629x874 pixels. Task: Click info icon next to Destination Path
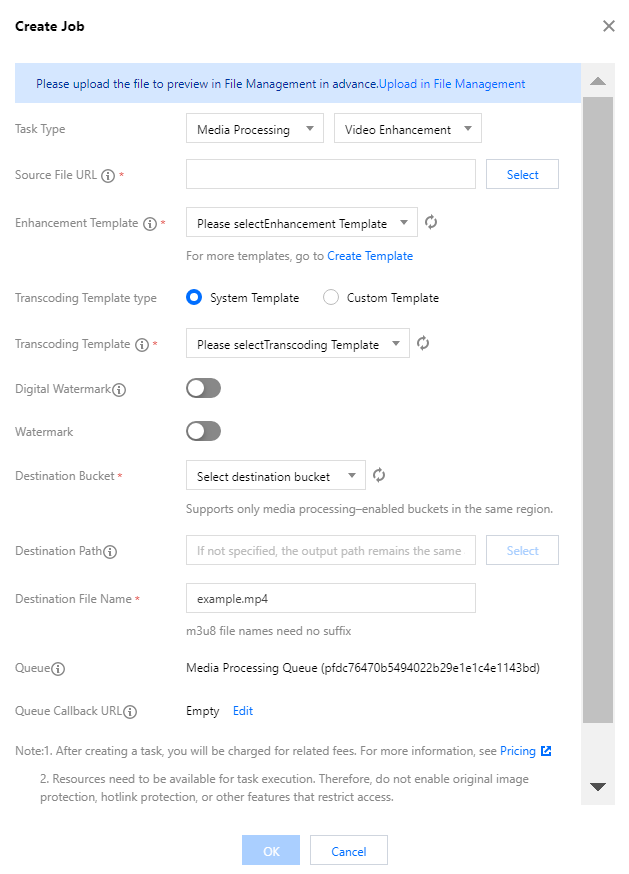coord(110,552)
